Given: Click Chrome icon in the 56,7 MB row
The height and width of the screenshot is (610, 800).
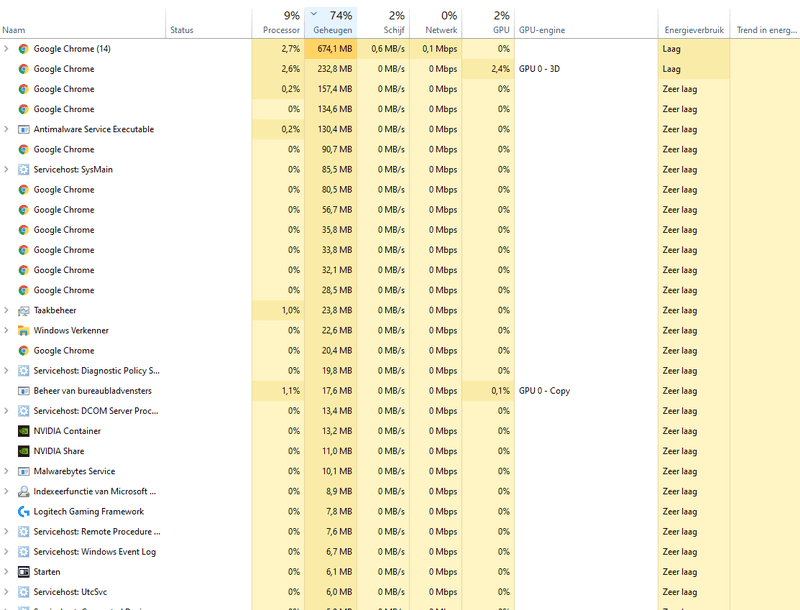Looking at the screenshot, I should pyautogui.click(x=23, y=210).
